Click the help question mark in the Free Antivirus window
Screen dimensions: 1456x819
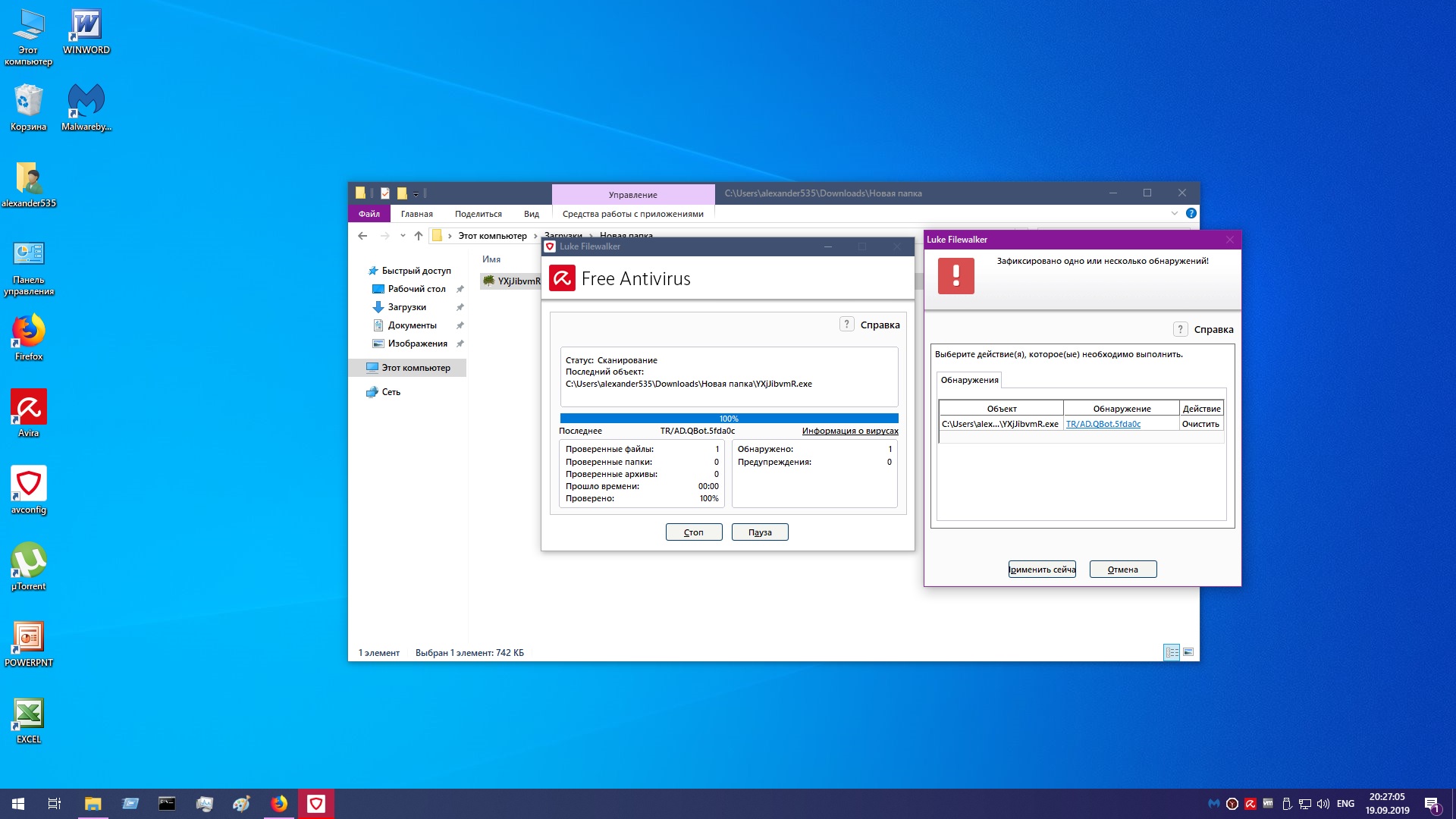point(846,325)
